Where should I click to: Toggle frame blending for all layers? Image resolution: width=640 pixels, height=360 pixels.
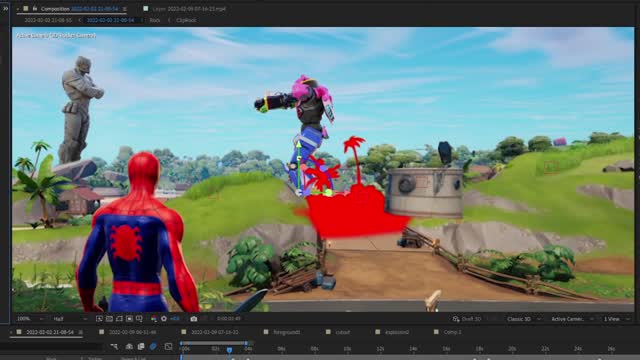[141, 347]
